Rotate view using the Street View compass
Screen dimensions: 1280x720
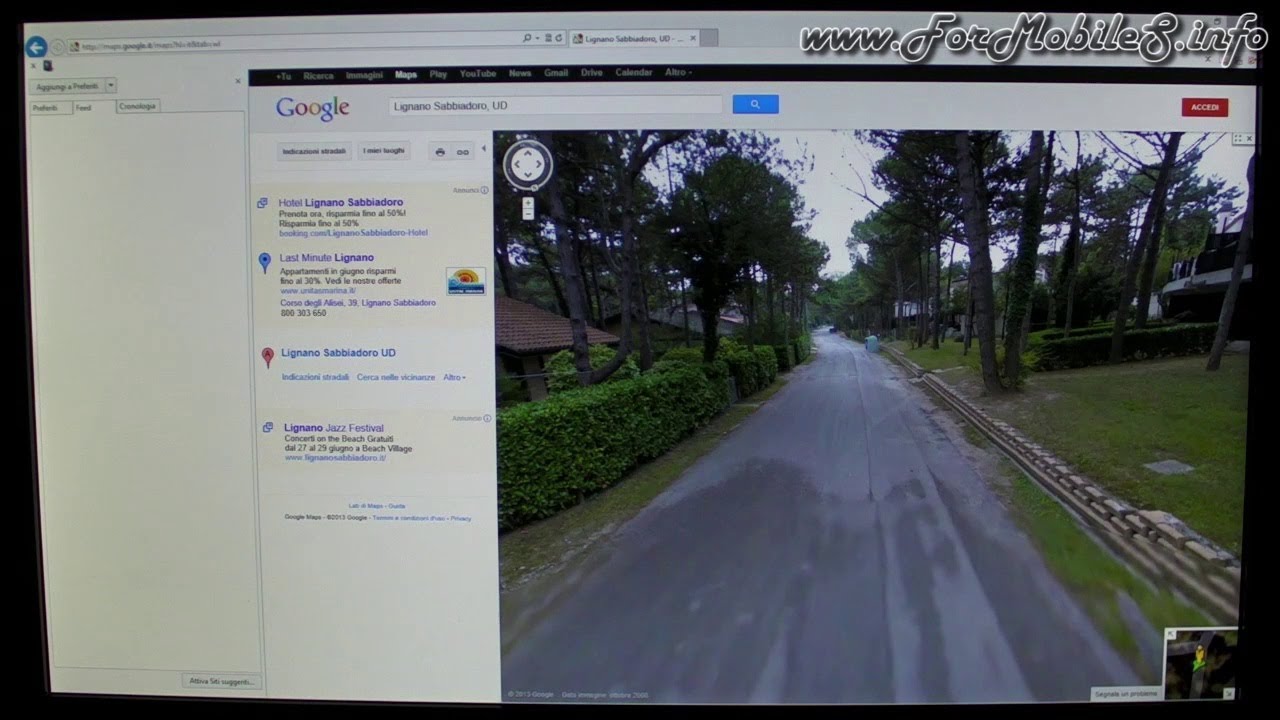point(528,165)
